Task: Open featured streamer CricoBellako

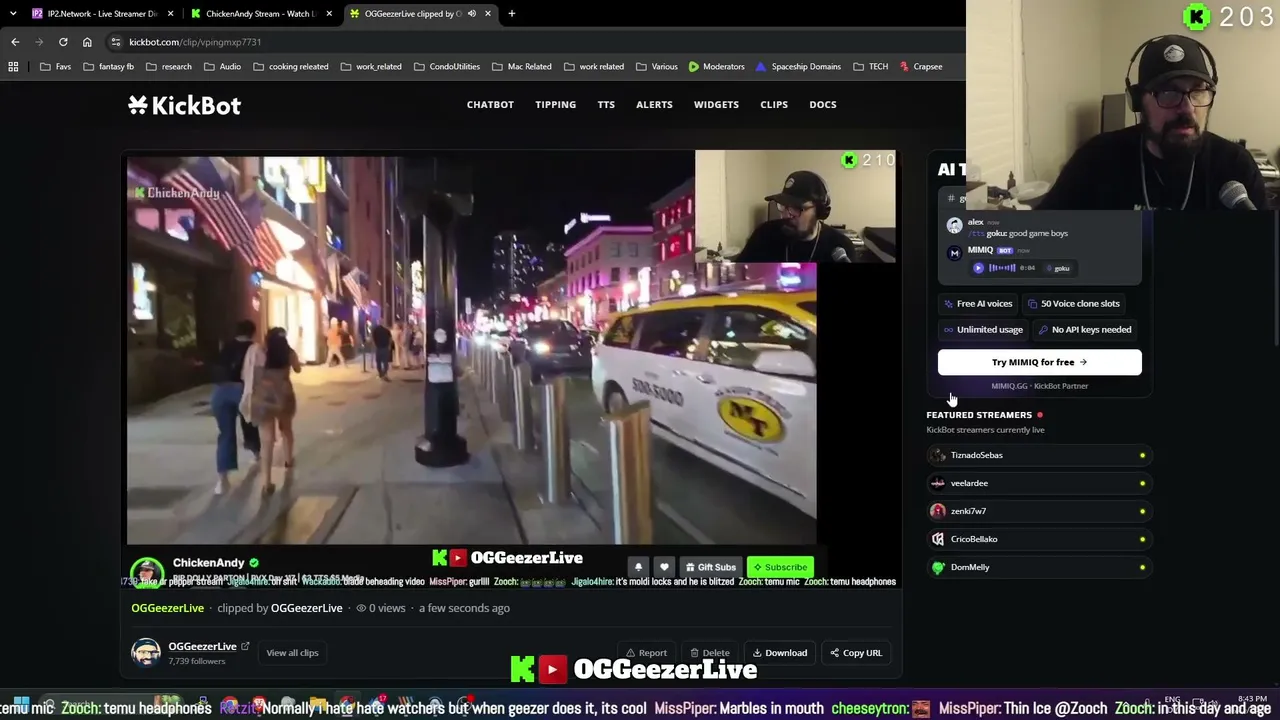Action: (x=1039, y=539)
